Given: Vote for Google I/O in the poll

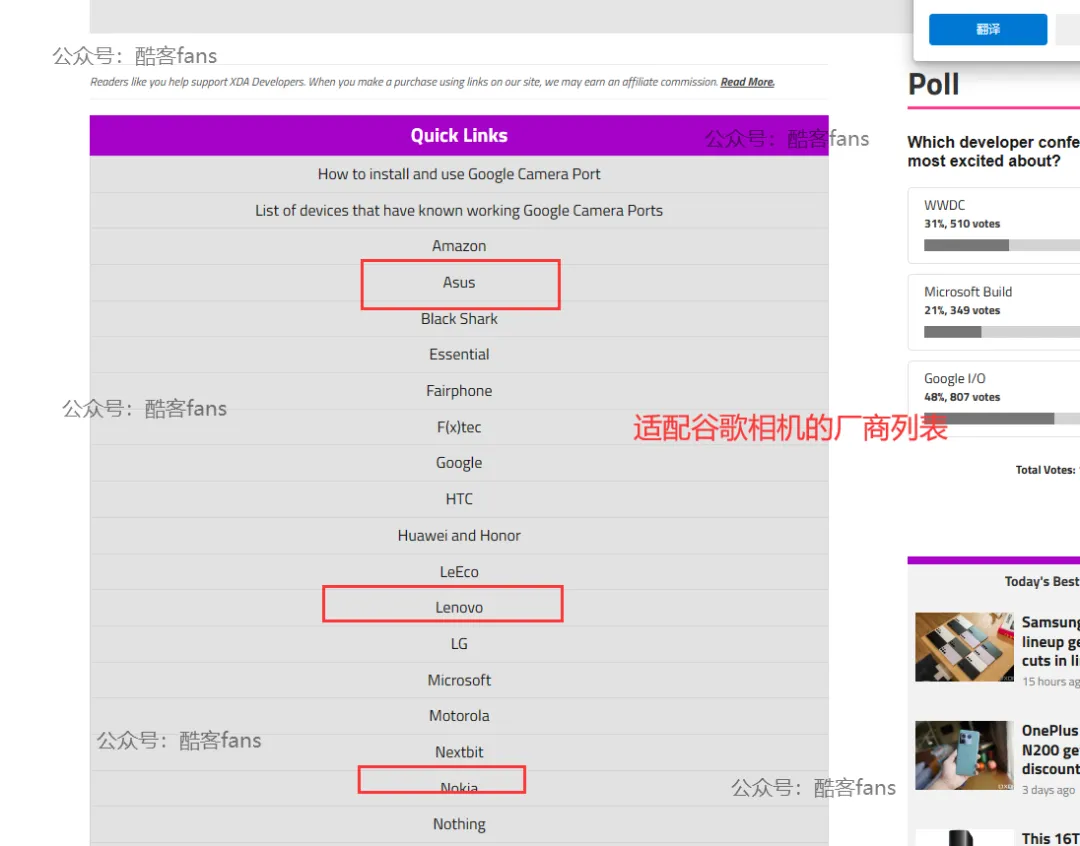Looking at the screenshot, I should pyautogui.click(x=994, y=398).
